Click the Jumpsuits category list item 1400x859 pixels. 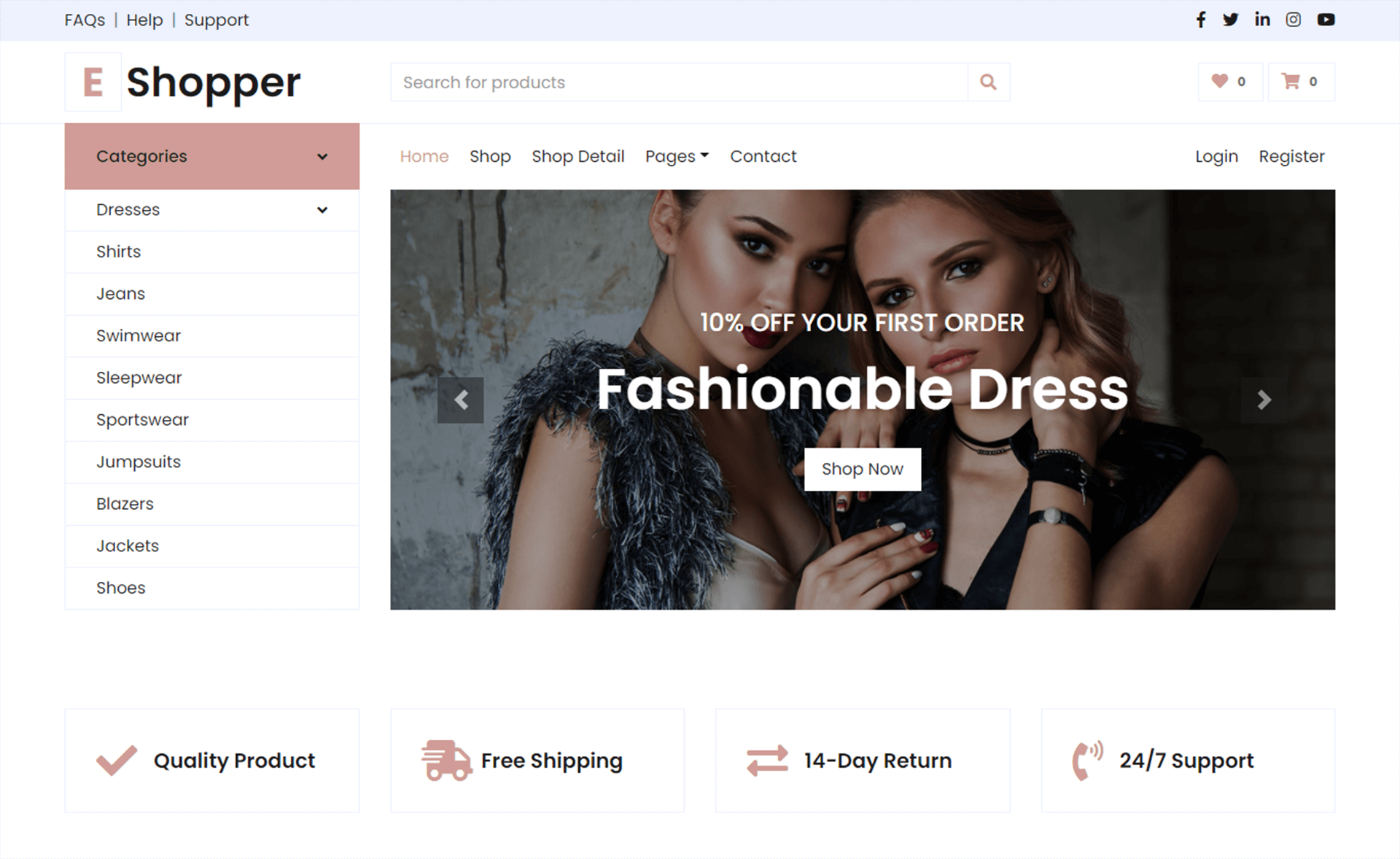[x=139, y=461]
